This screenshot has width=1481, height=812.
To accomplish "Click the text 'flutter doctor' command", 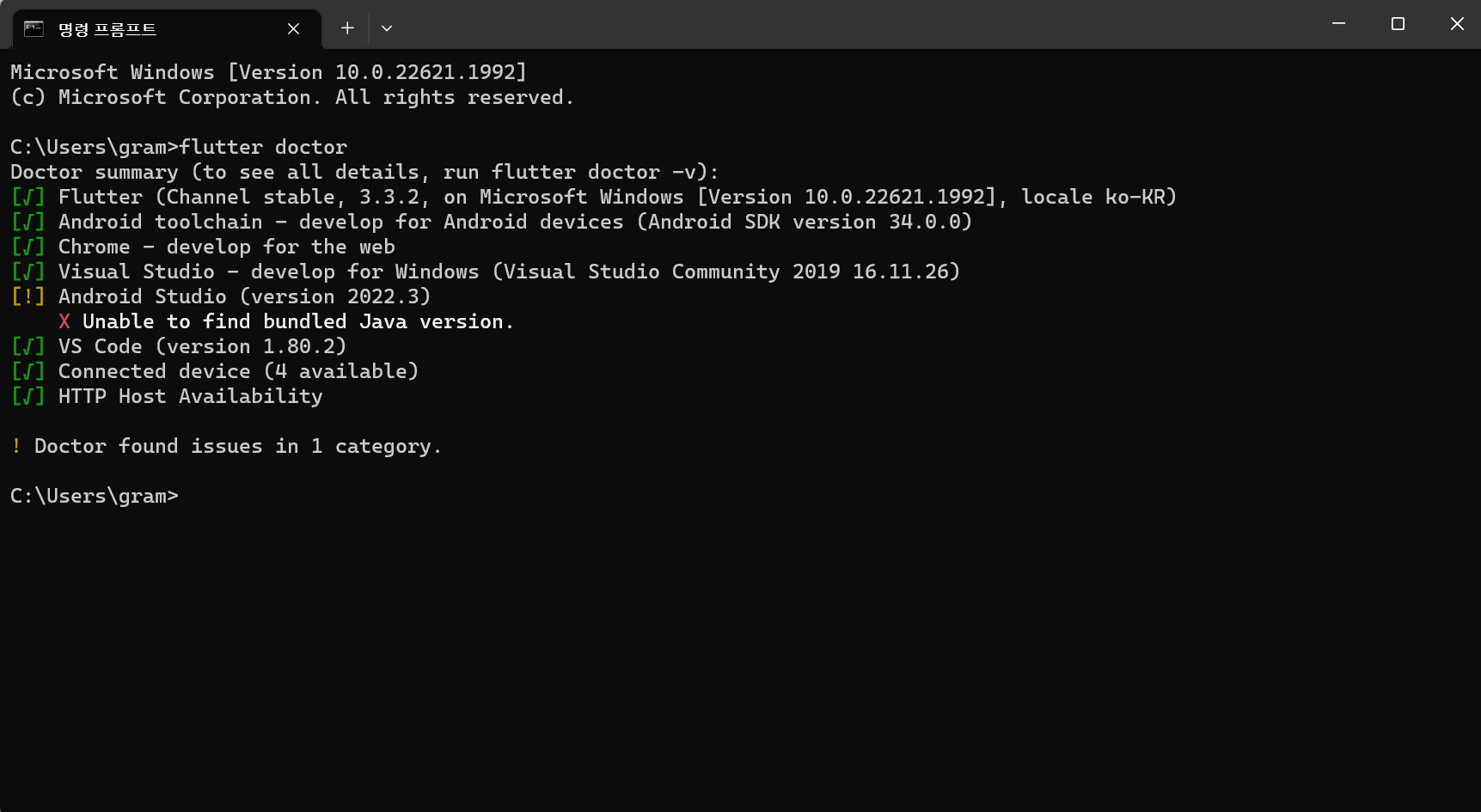I will [263, 147].
